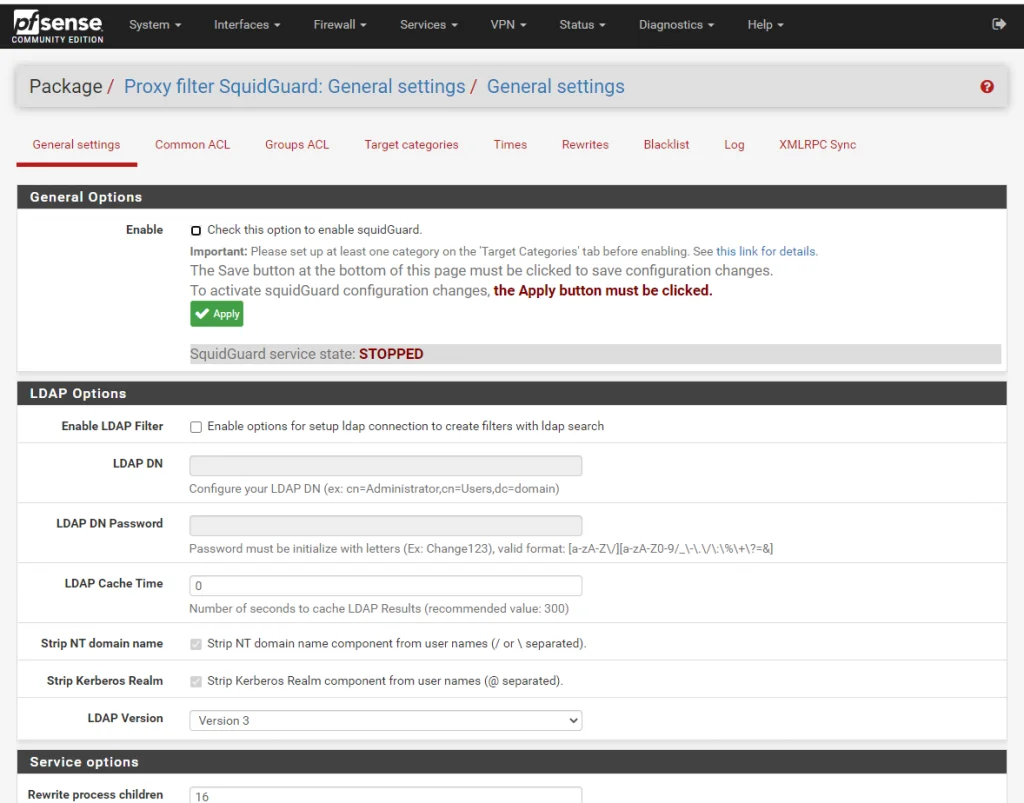Click the logout icon in the top bar
Viewport: 1024px width, 803px height.
(999, 24)
